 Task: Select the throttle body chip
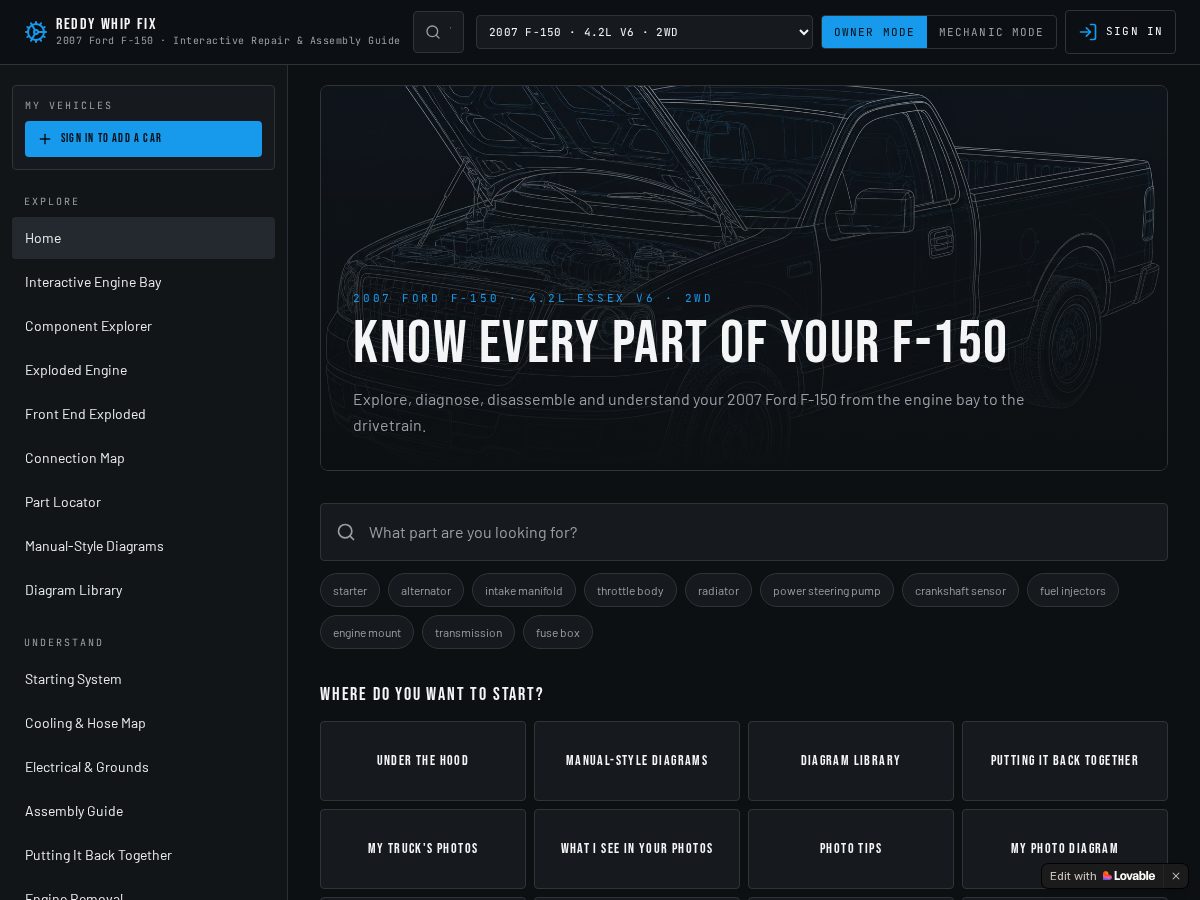click(630, 591)
